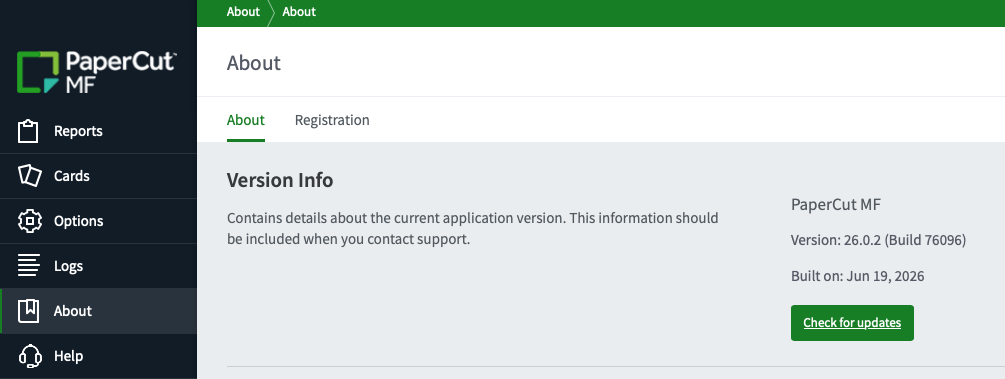Click the 'Version: 26.0.2 (Build 76096)' text

(878, 240)
